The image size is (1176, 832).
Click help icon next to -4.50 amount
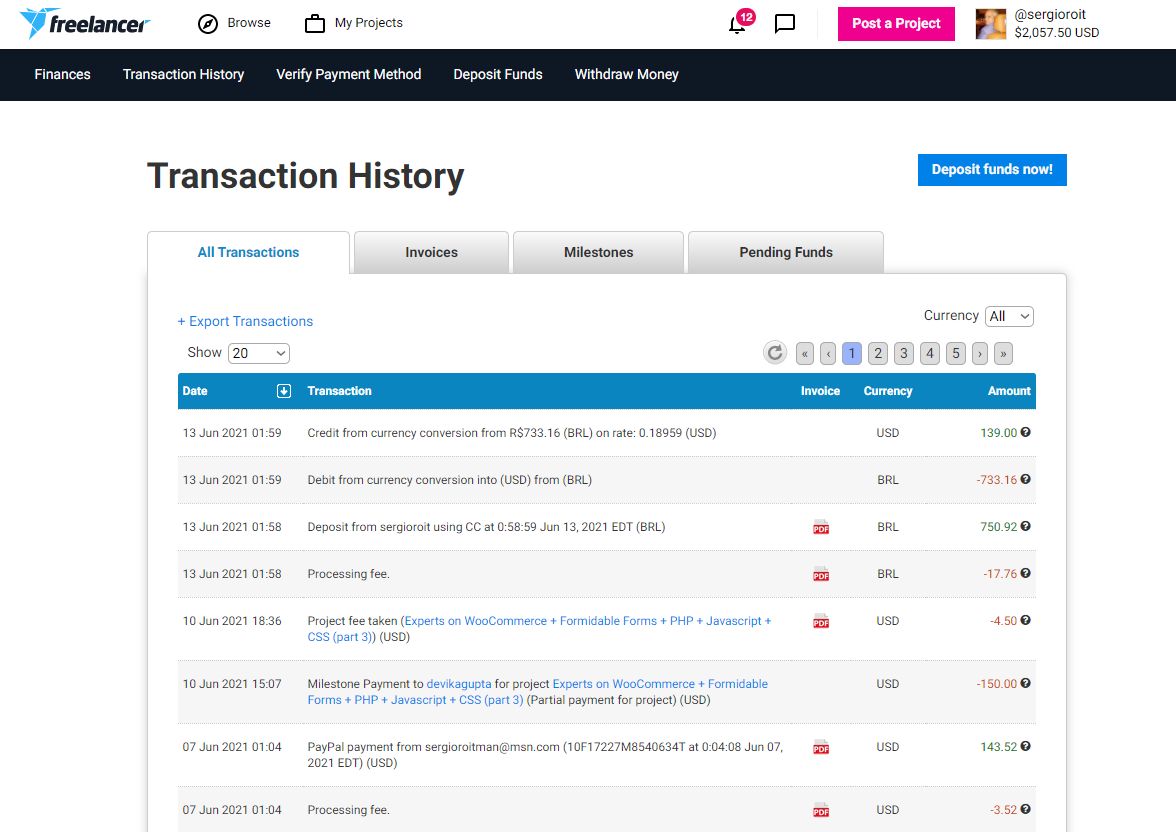coord(1025,620)
